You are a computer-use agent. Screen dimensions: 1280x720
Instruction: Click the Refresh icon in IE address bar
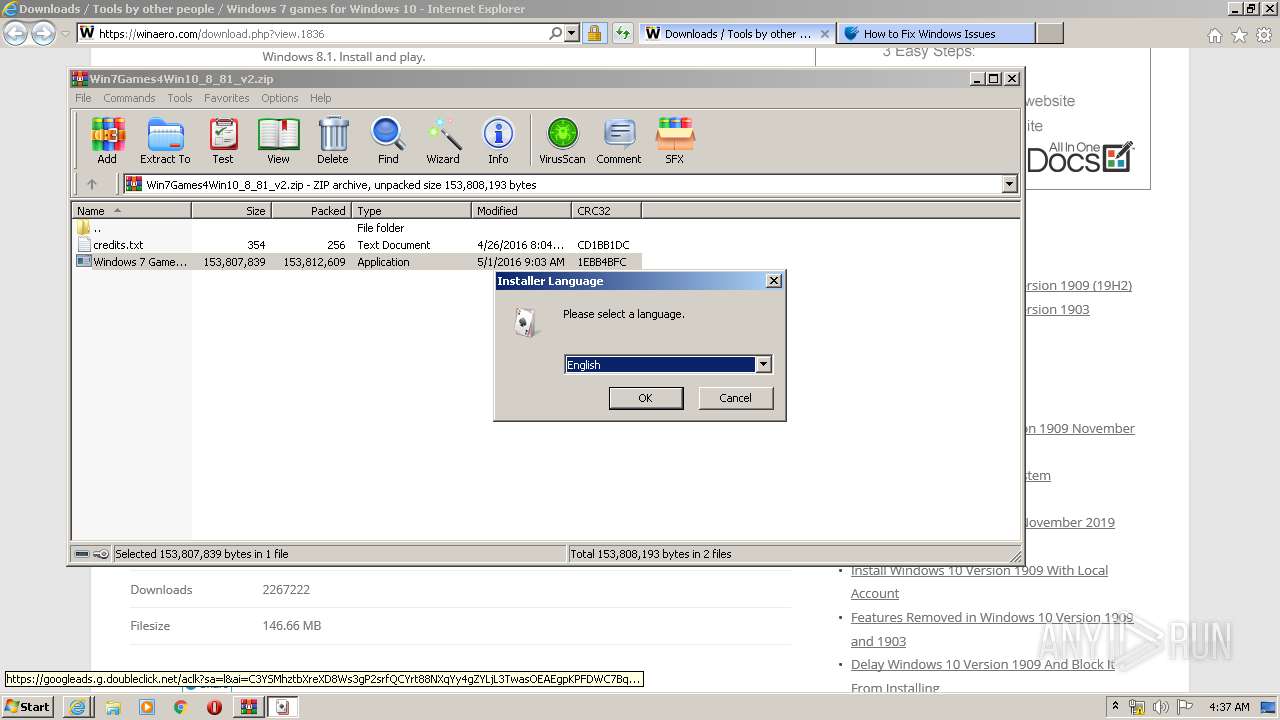622,33
